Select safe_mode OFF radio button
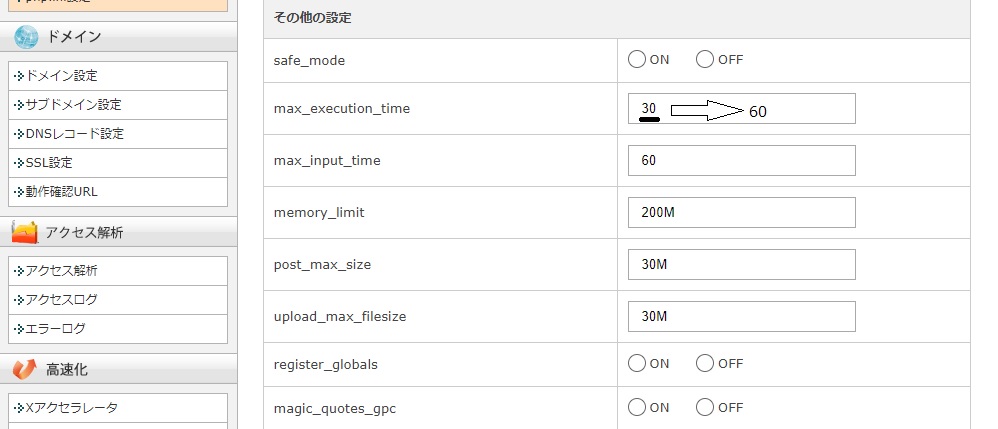 [705, 59]
